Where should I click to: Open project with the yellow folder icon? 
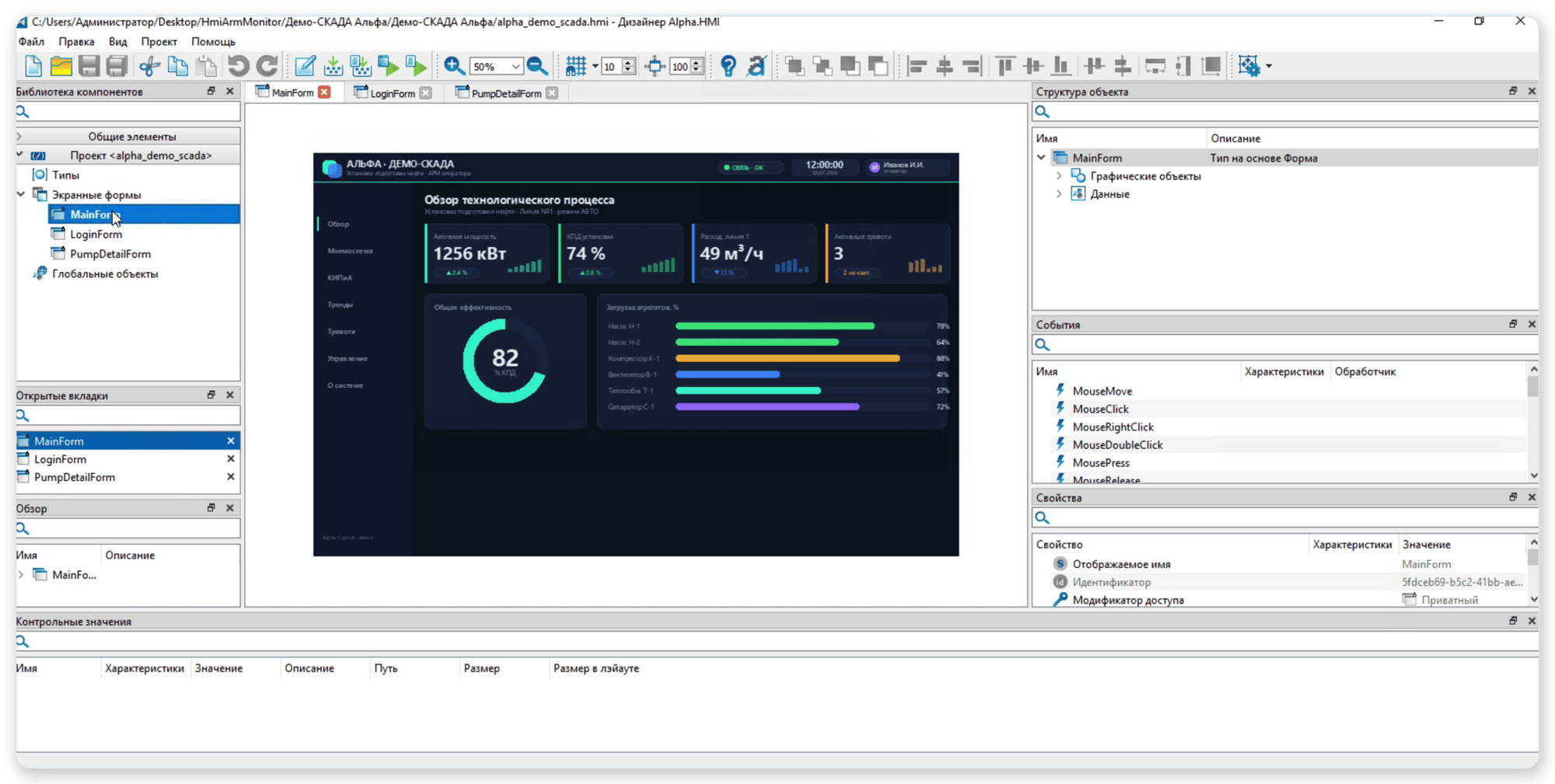[x=61, y=66]
